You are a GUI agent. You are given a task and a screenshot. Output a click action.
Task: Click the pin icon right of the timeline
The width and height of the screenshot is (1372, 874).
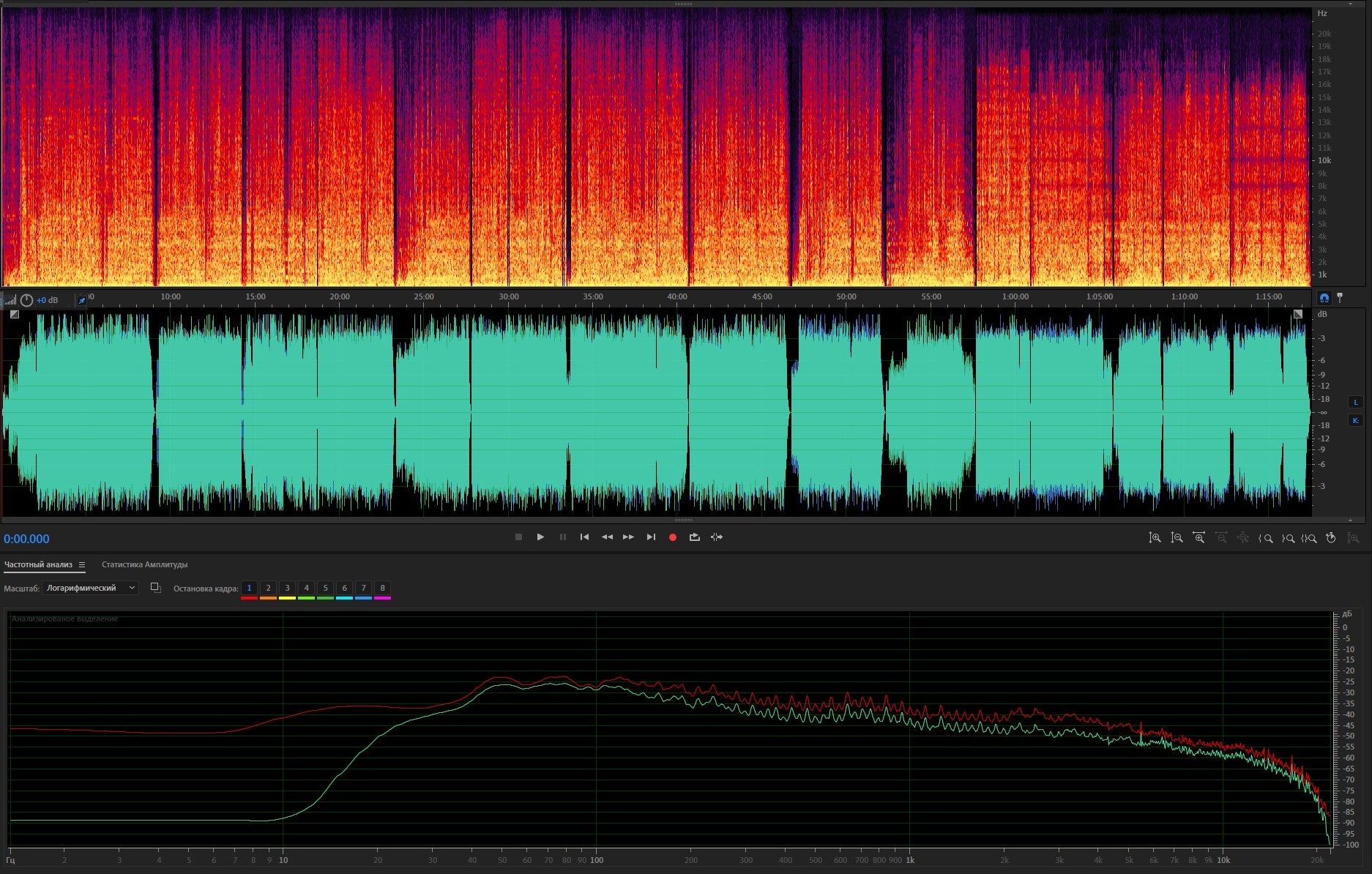[1340, 298]
